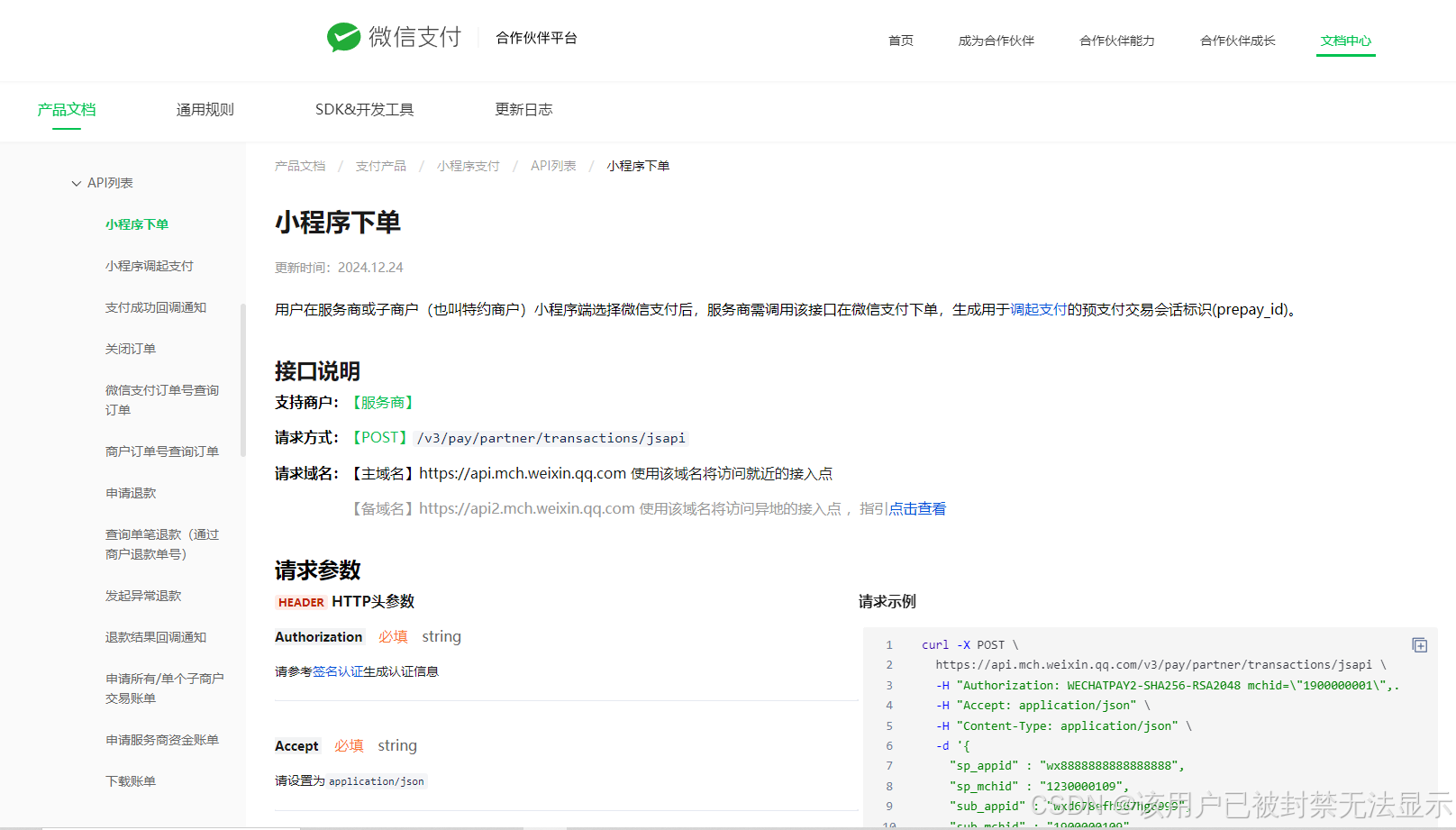Open the 首页 top navigation item

[900, 41]
